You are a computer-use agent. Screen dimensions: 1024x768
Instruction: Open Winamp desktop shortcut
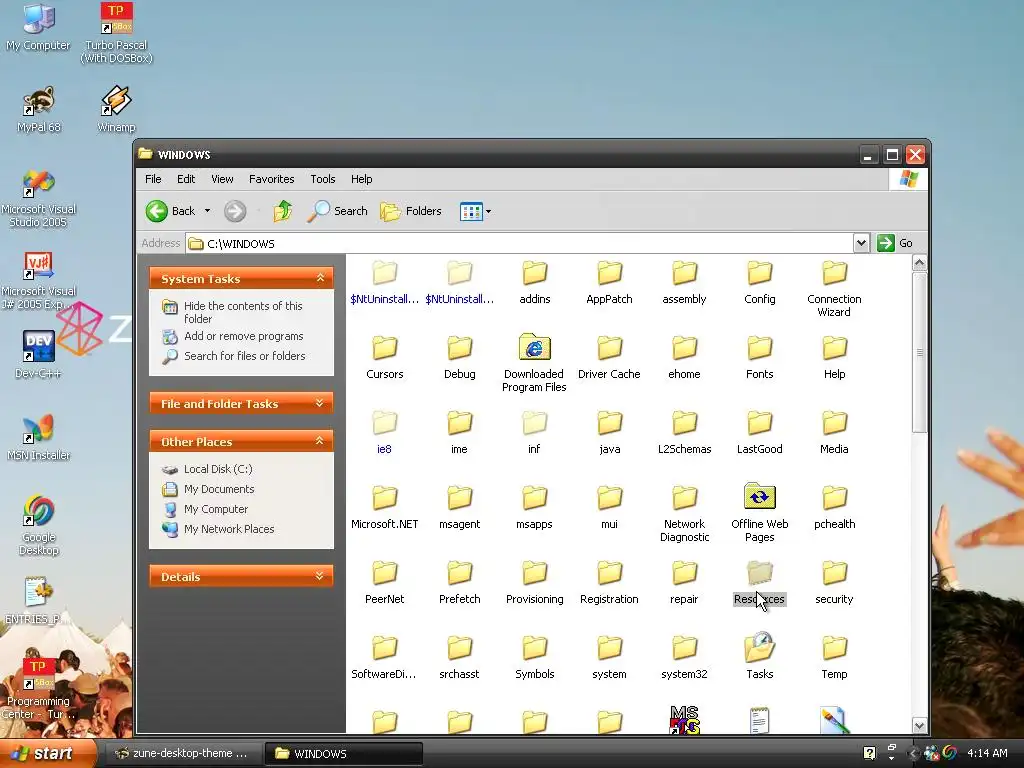[x=116, y=110]
